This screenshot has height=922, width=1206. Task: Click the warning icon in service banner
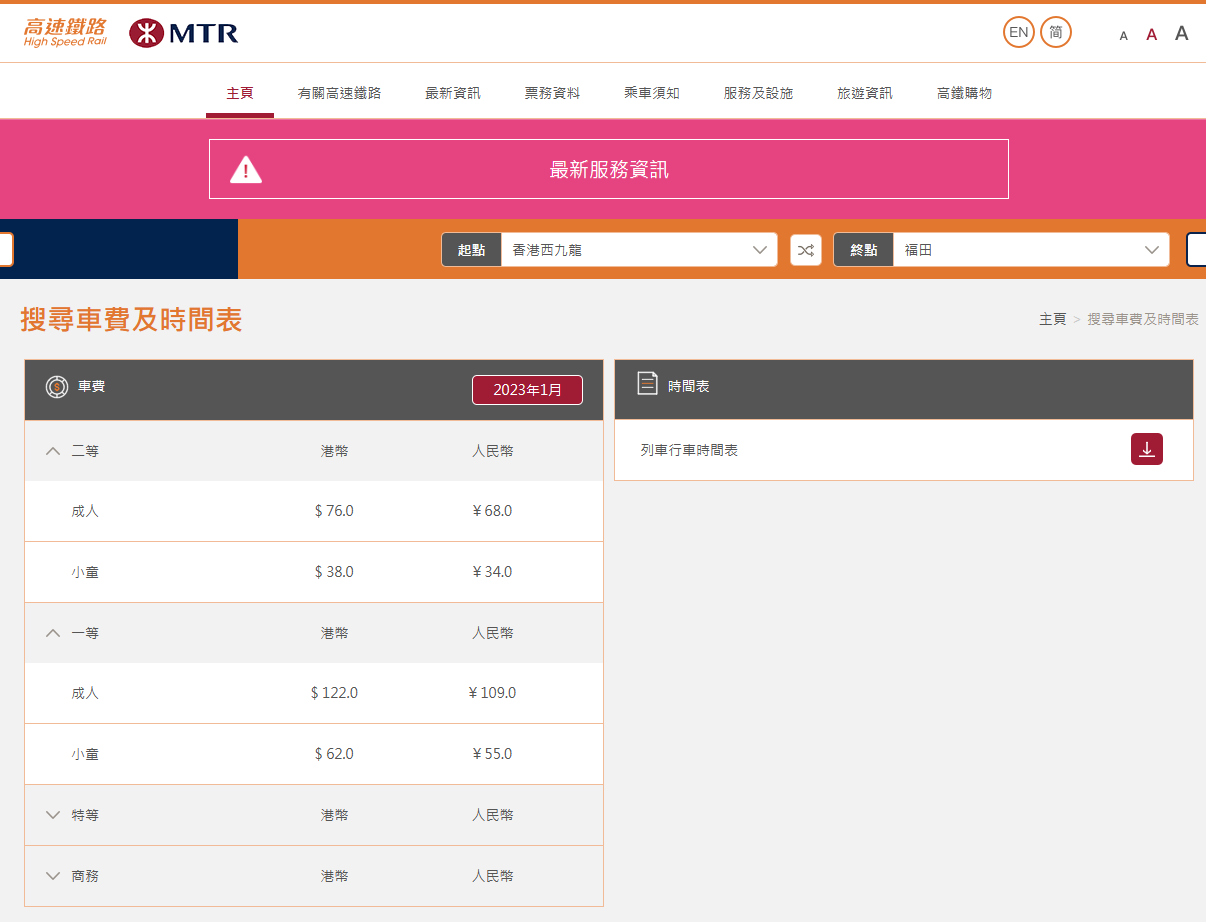click(x=246, y=170)
